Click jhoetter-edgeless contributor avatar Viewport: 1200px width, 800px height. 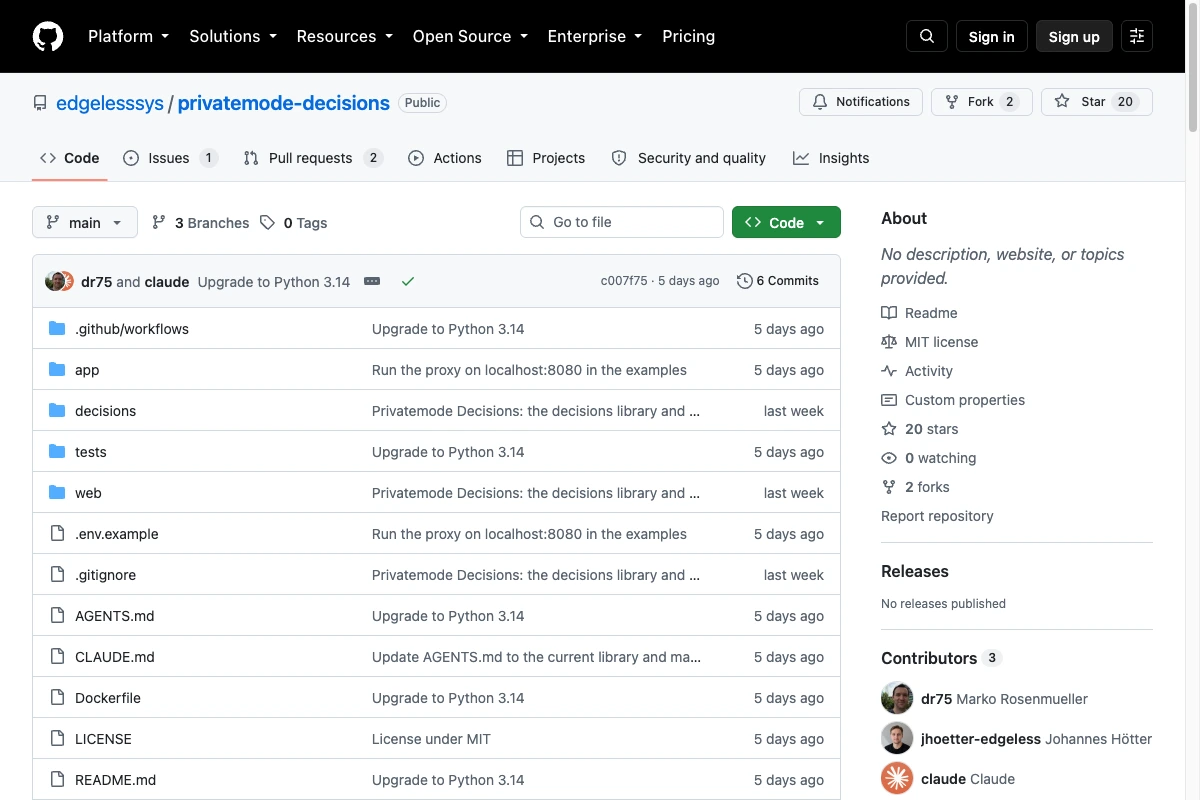tap(897, 738)
